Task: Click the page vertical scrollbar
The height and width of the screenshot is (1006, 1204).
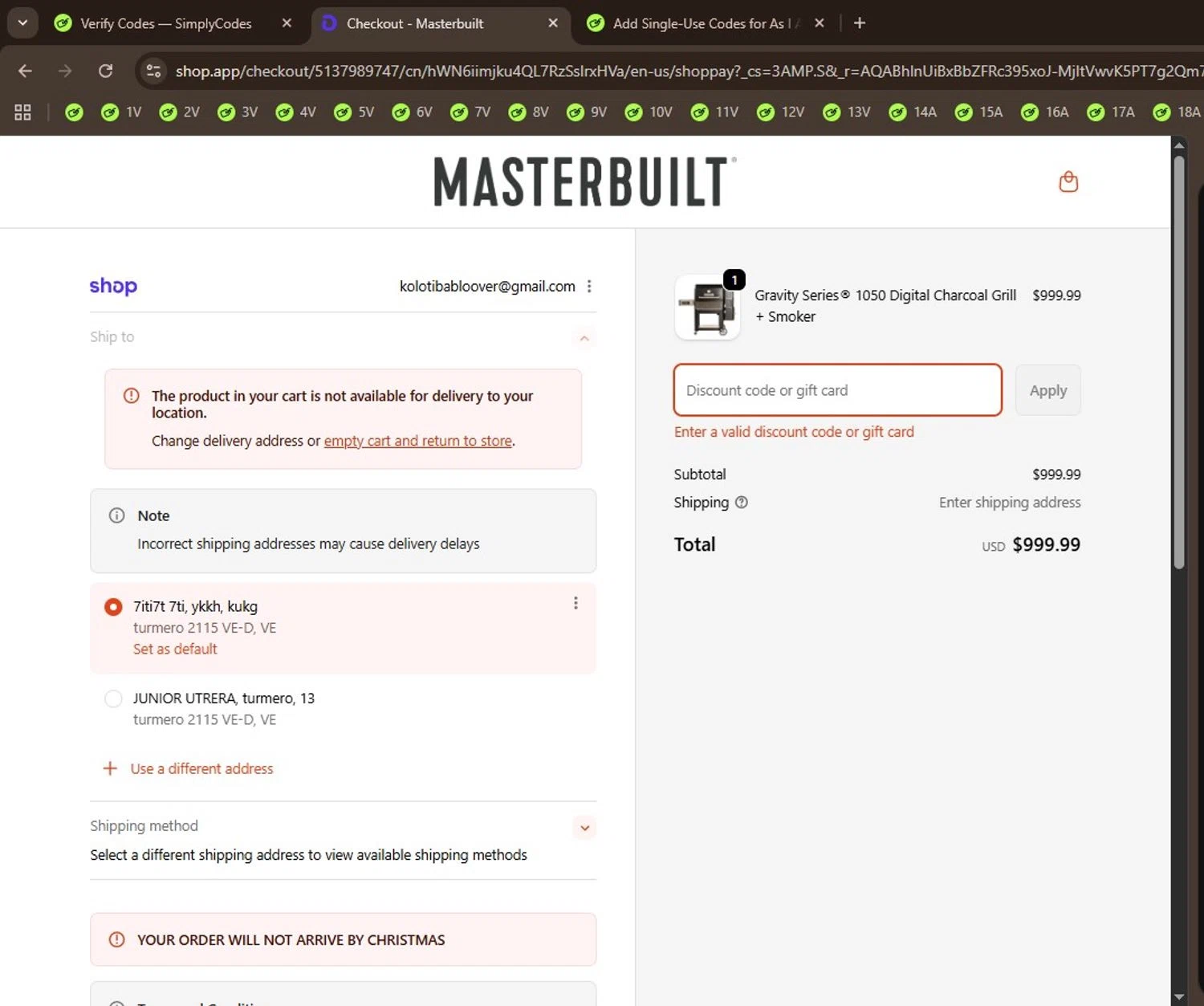Action: pos(1178,361)
